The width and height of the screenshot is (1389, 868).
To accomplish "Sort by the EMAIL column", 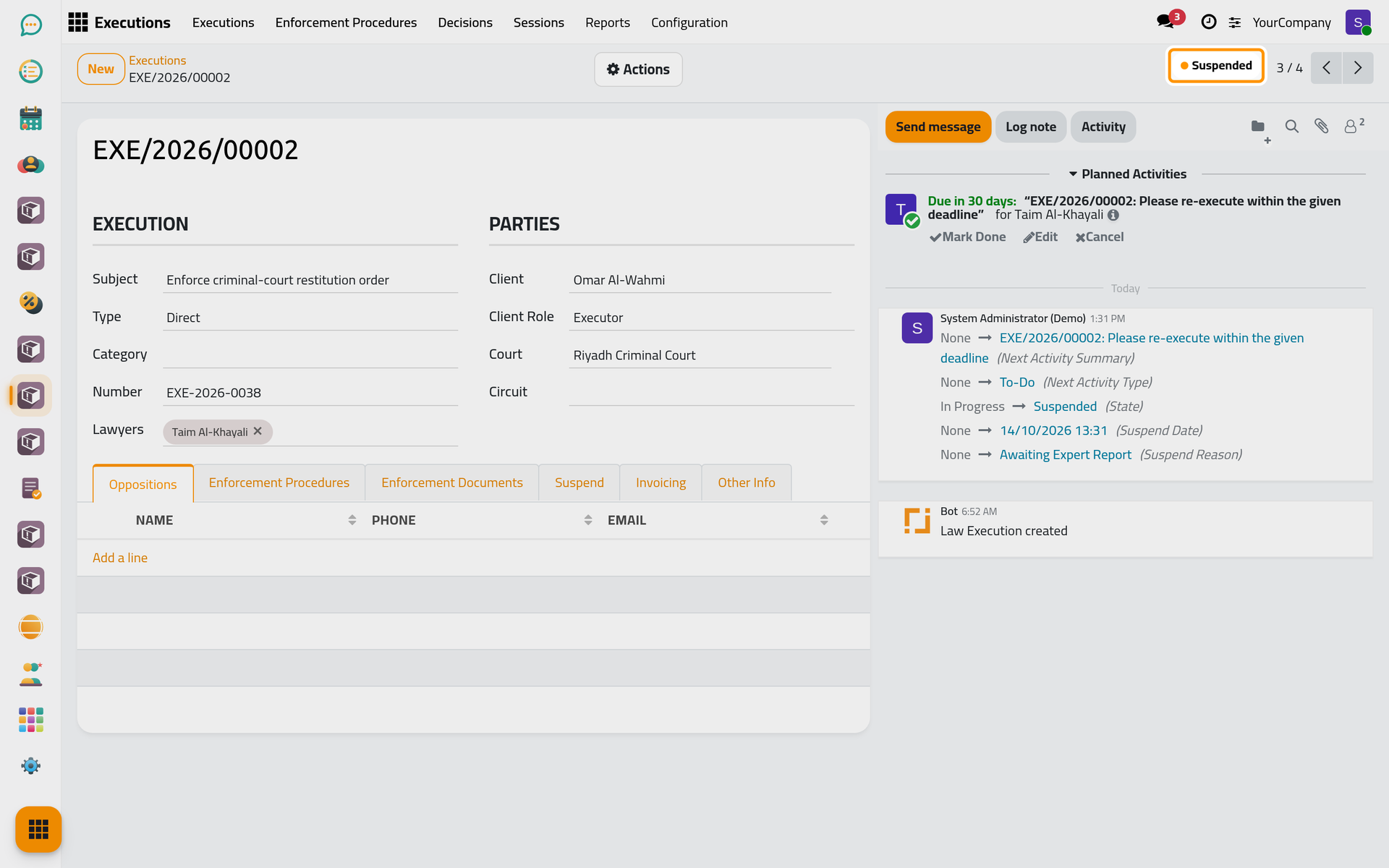I will click(718, 520).
